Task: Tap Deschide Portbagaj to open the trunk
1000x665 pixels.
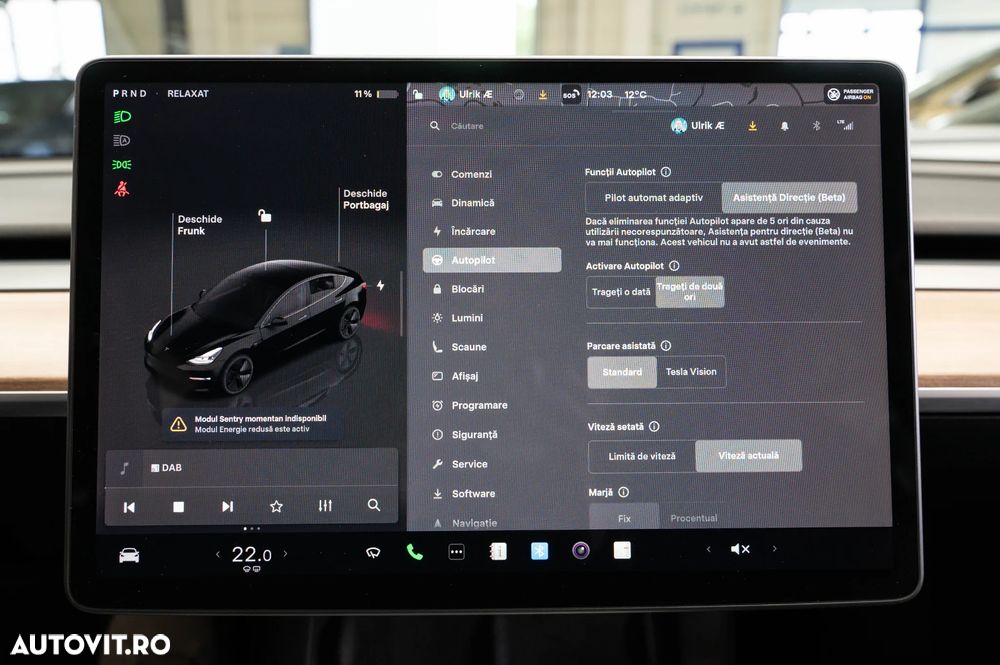Action: pos(366,199)
